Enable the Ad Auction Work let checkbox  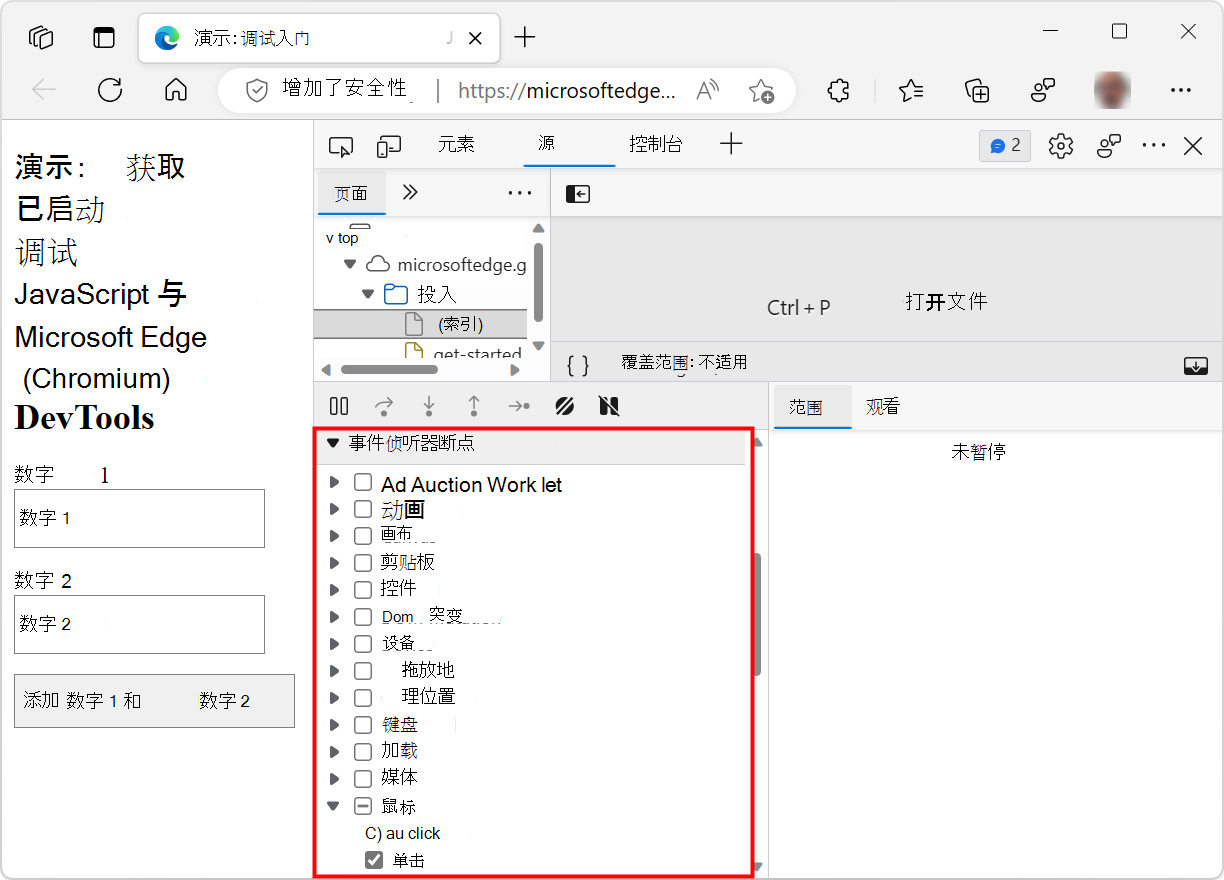pos(363,483)
